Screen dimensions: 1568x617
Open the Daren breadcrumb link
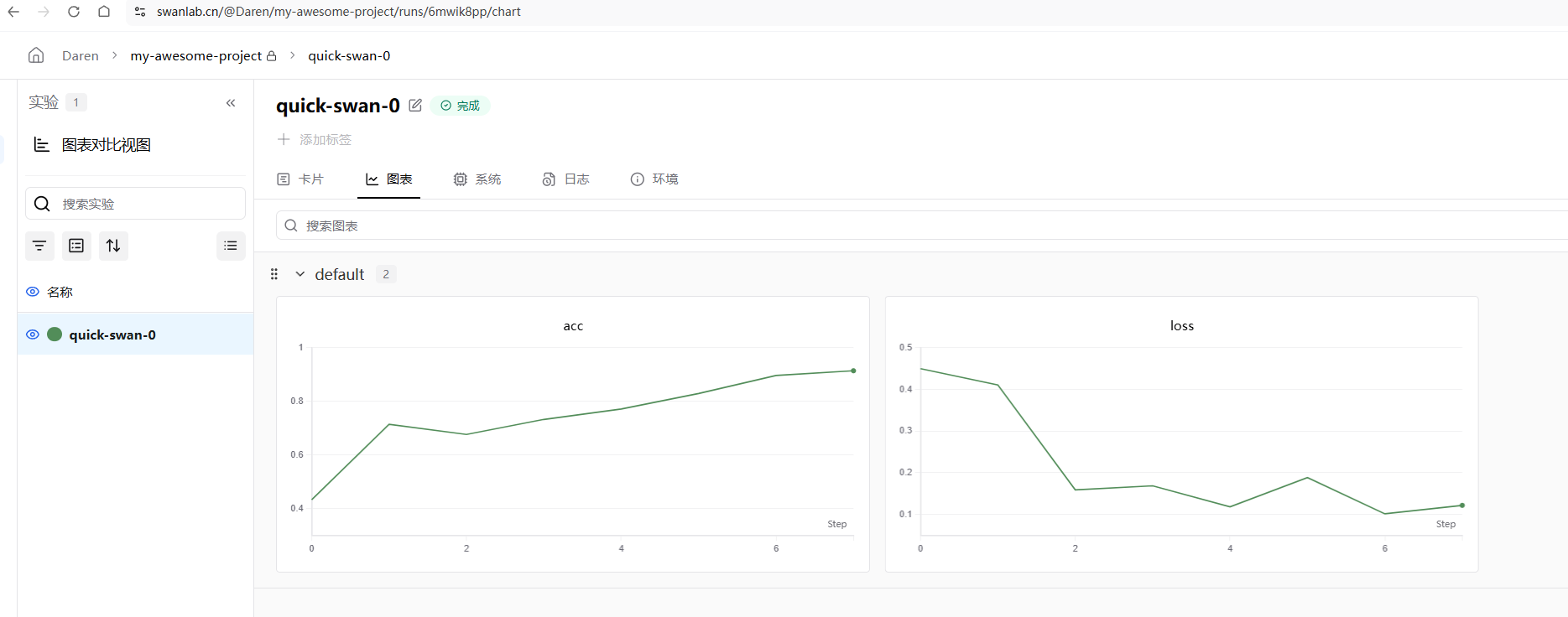click(x=81, y=55)
